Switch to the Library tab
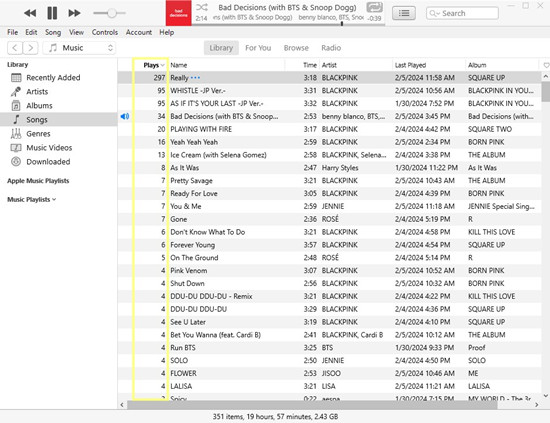Screen dimensions: 550x423 coord(221,48)
